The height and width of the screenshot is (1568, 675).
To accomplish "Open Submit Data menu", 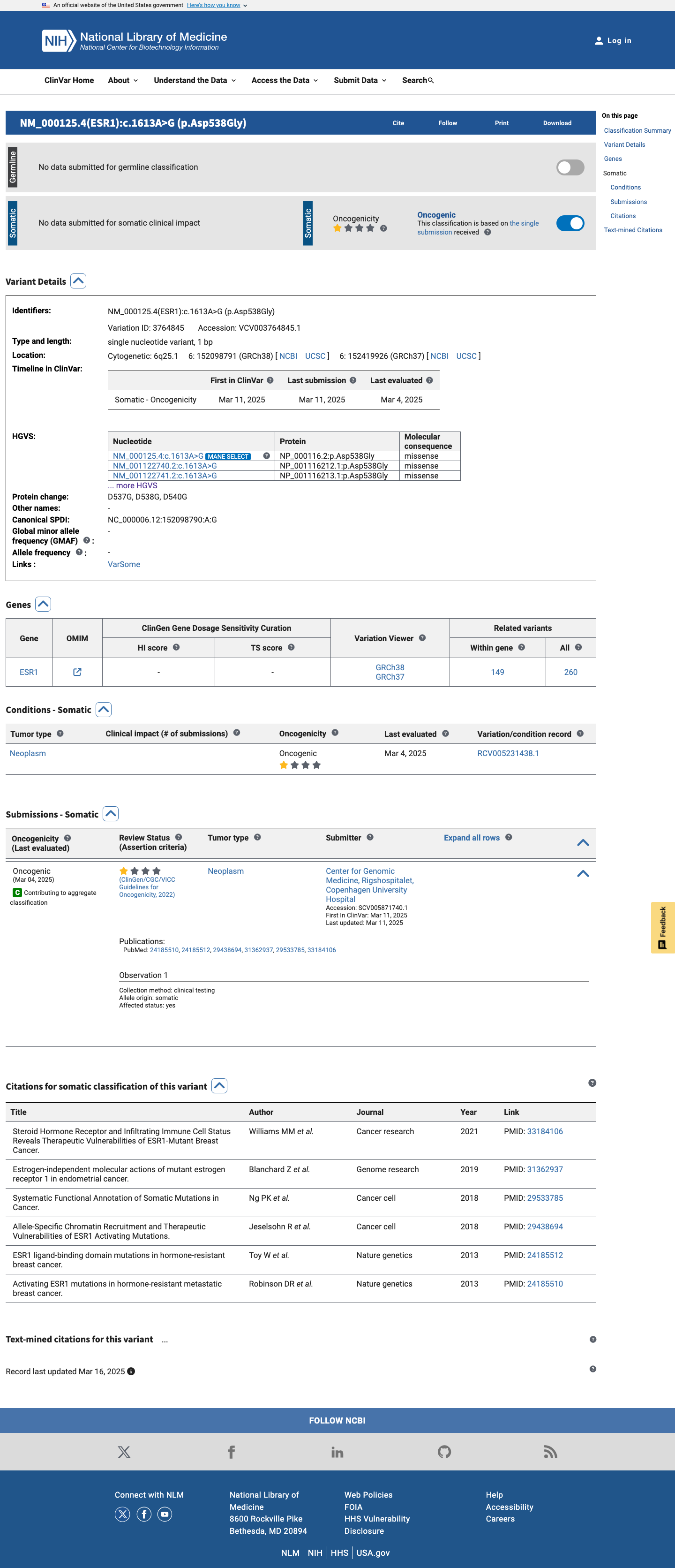I will [x=360, y=80].
